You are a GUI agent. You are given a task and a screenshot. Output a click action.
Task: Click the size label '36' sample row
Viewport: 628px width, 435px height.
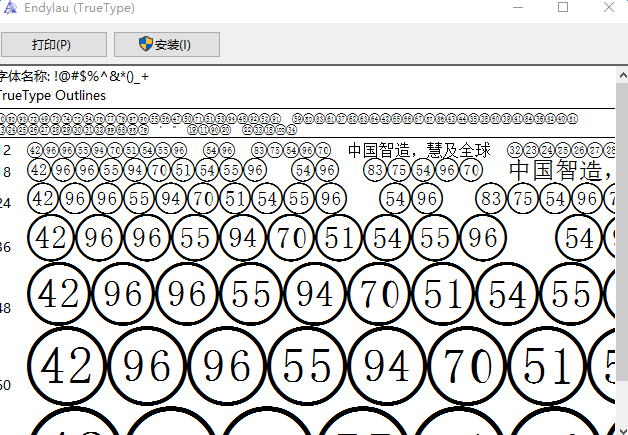pos(307,238)
